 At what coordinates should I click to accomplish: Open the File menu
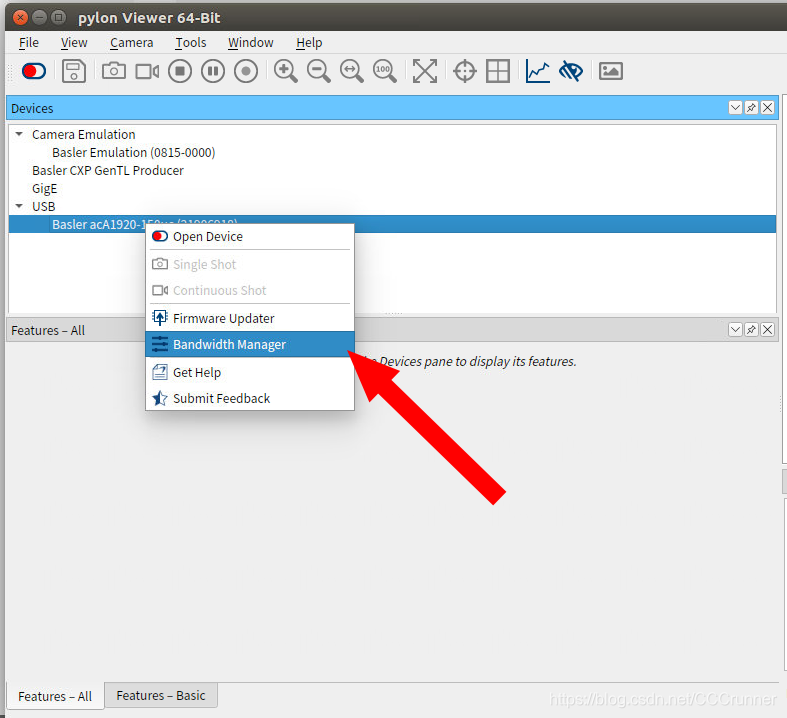(29, 43)
